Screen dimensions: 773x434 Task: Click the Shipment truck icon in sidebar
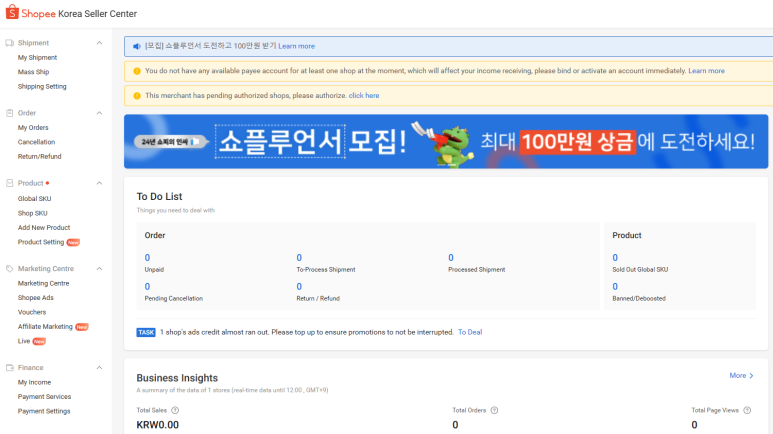(x=9, y=43)
